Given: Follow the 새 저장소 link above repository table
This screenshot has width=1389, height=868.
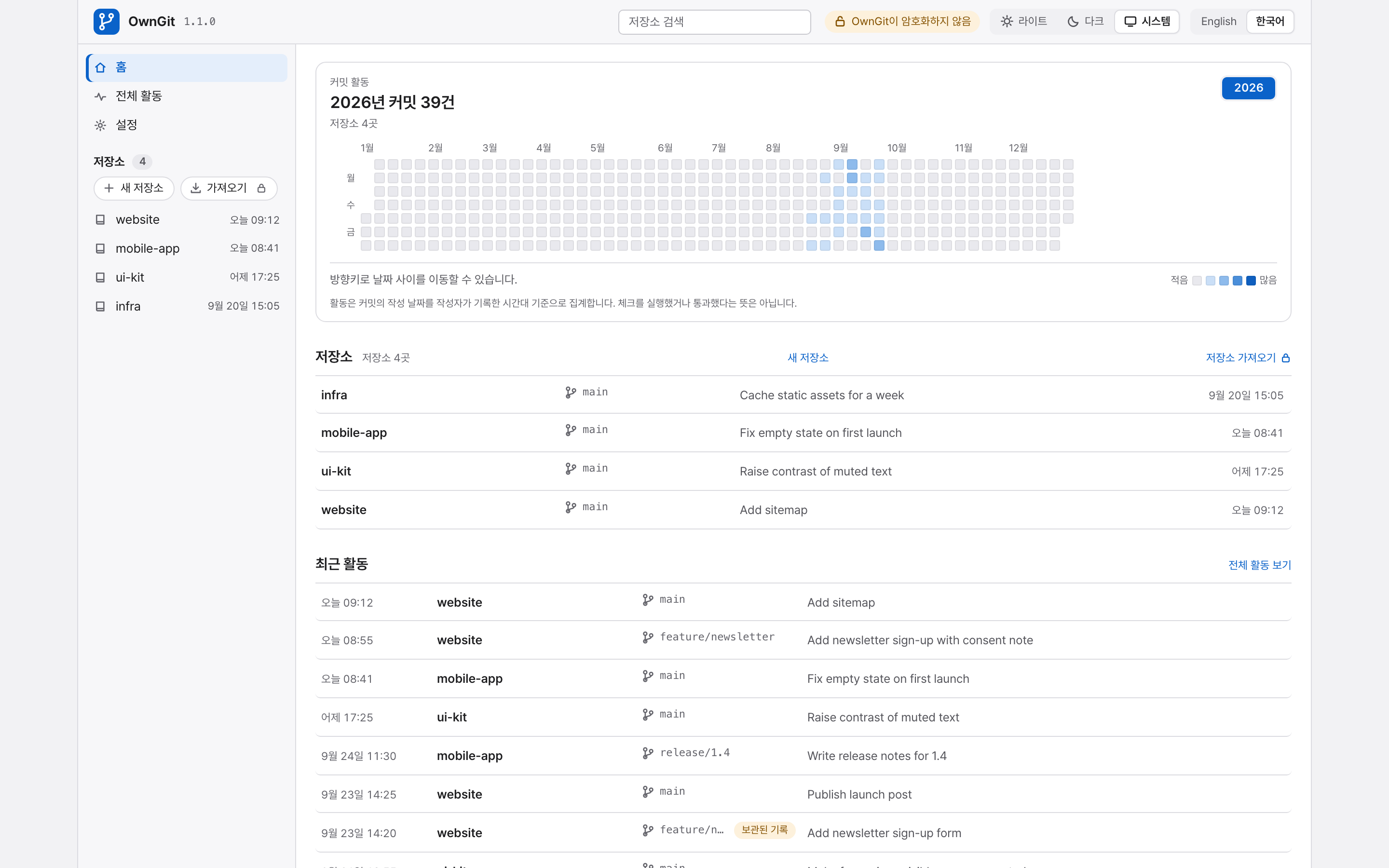Looking at the screenshot, I should pos(807,358).
